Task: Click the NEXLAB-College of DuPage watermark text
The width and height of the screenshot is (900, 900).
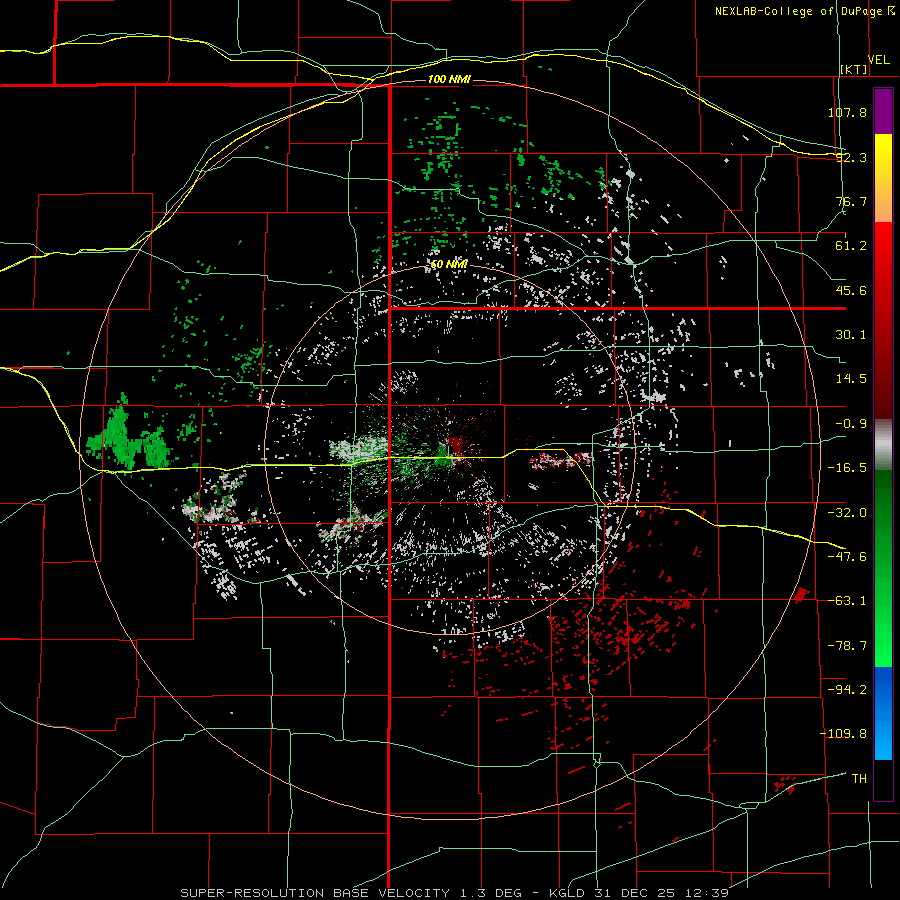Action: tap(800, 11)
